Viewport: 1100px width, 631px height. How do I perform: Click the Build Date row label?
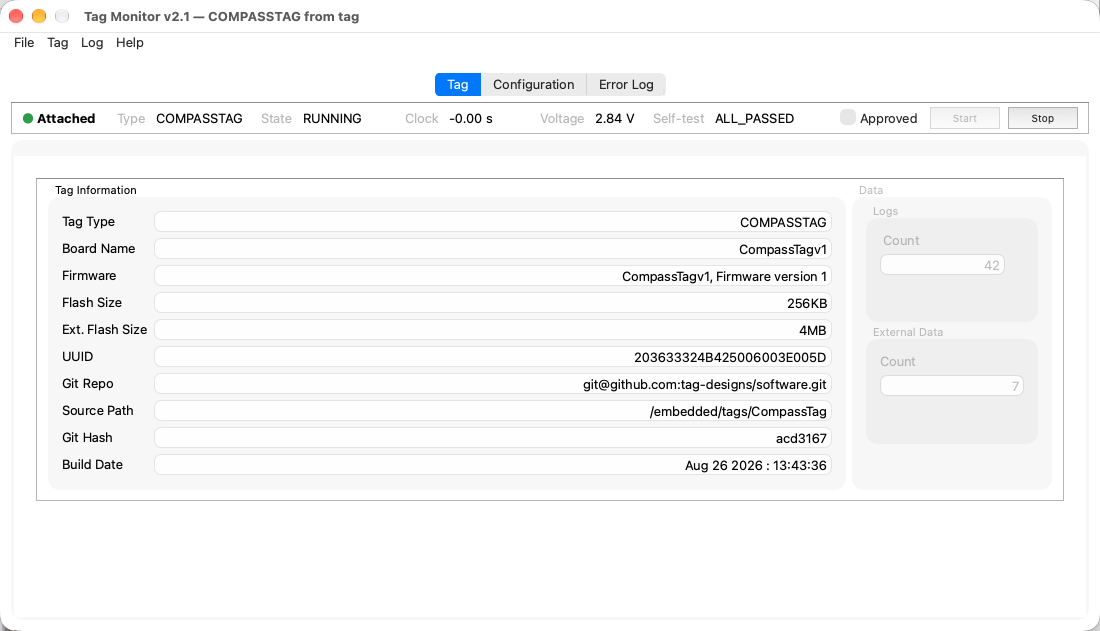click(92, 465)
